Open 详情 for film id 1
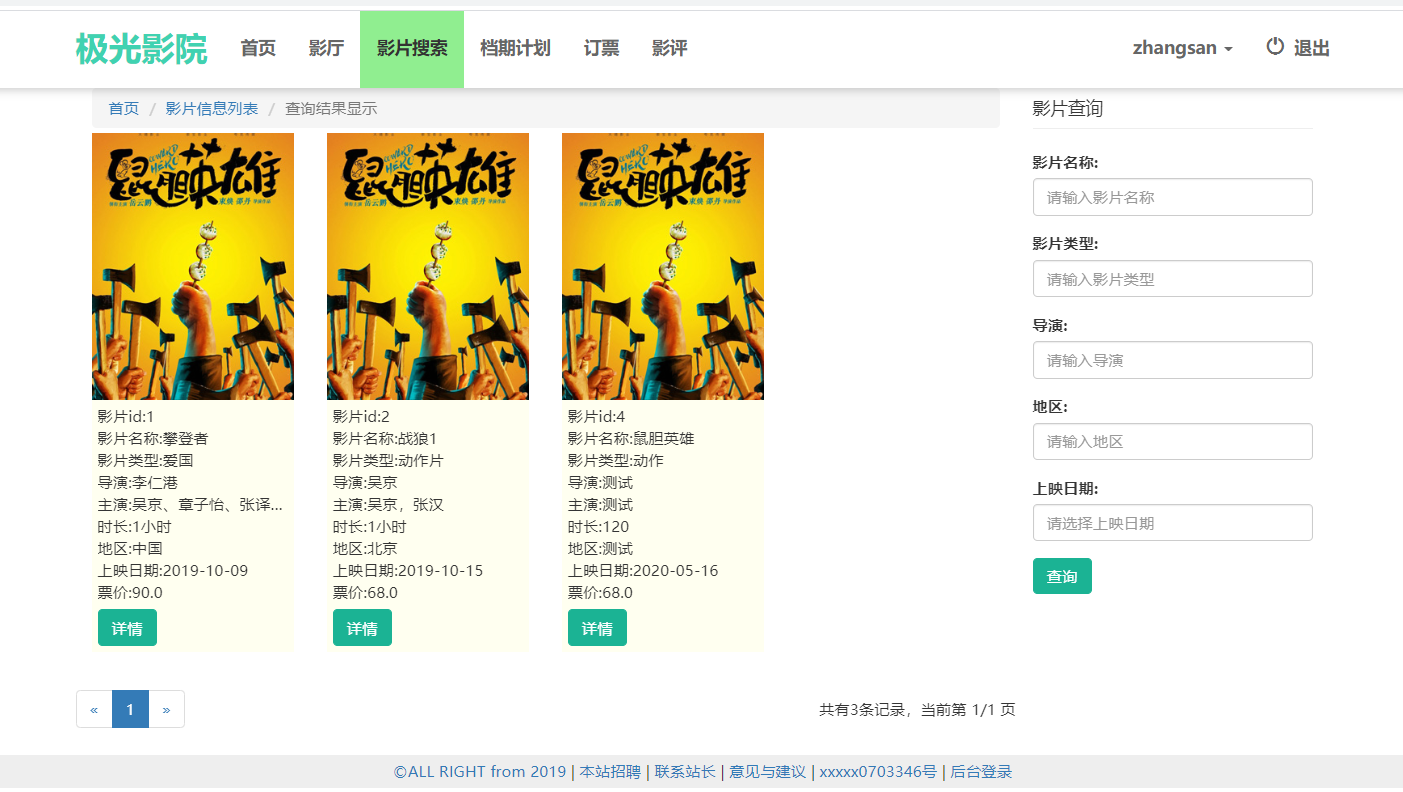Image resolution: width=1403 pixels, height=792 pixels. [x=127, y=628]
